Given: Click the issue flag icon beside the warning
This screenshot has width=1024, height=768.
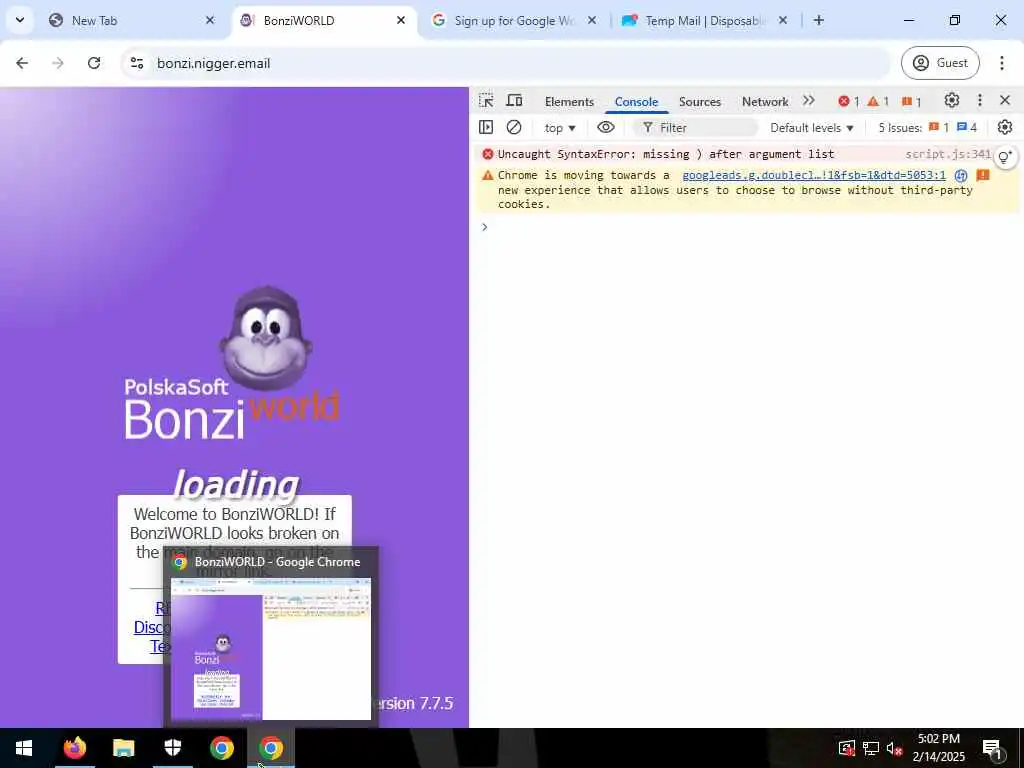Looking at the screenshot, I should click(983, 175).
